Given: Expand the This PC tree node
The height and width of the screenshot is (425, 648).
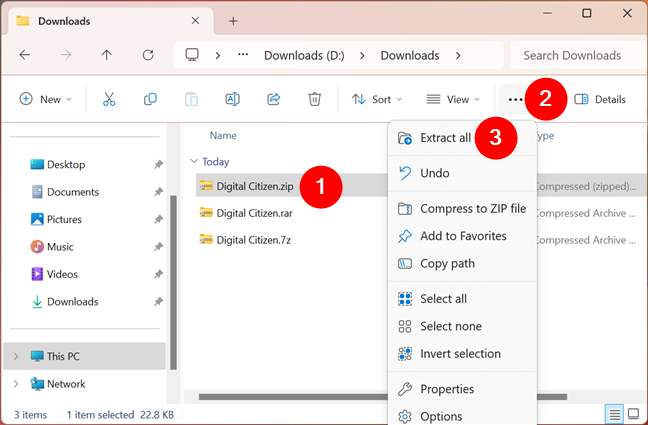Looking at the screenshot, I should coord(16,356).
